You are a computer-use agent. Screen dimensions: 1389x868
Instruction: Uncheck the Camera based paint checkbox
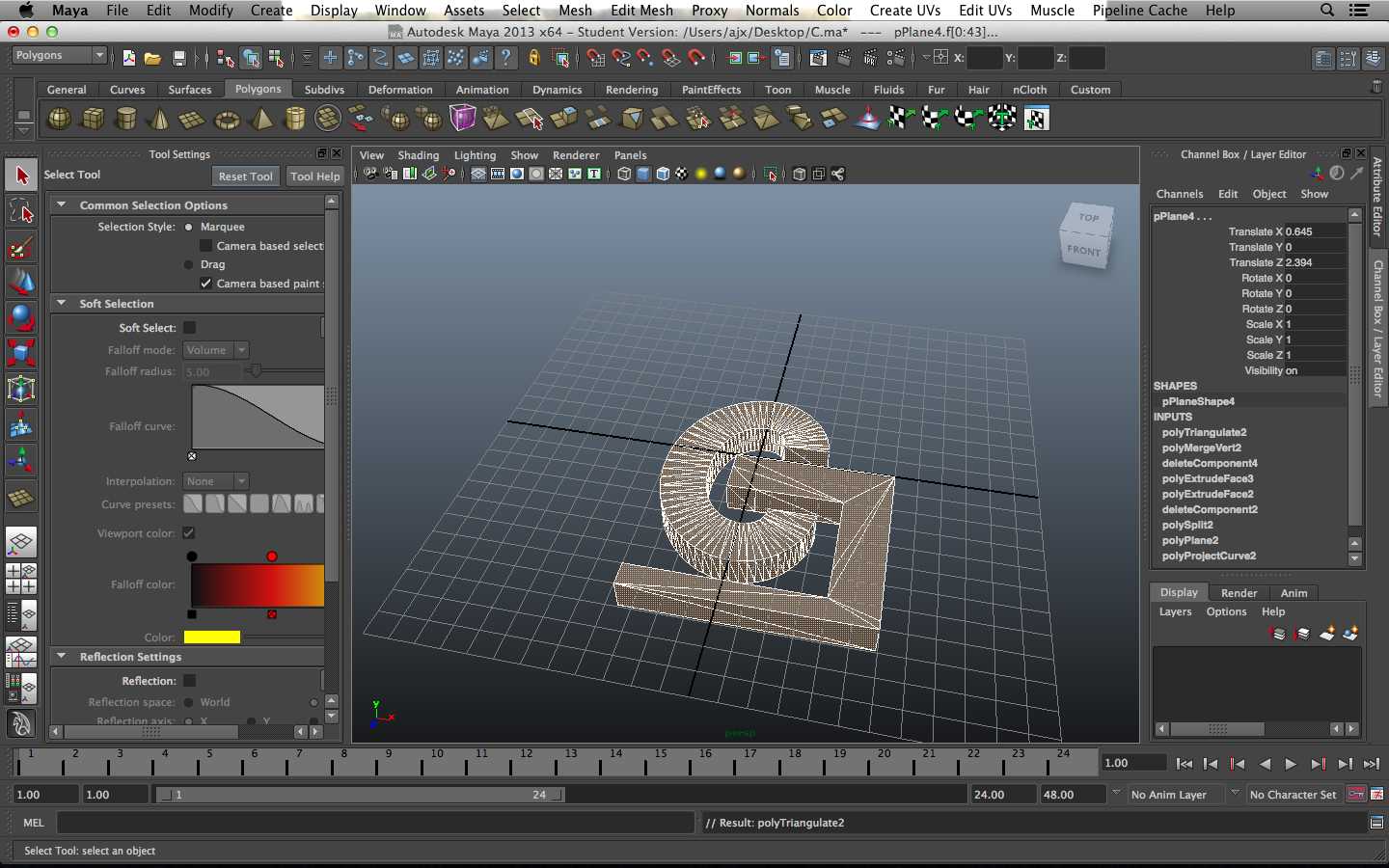coord(205,284)
